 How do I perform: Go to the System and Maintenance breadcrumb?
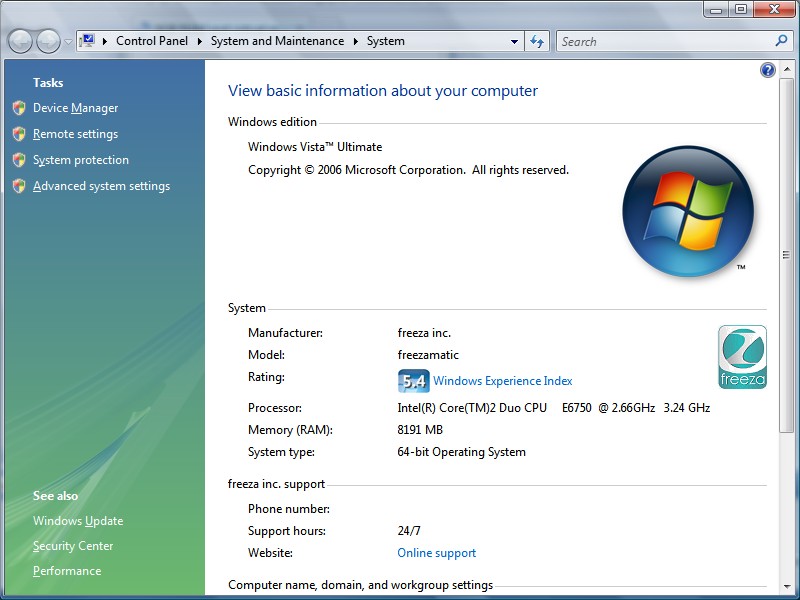pos(277,42)
